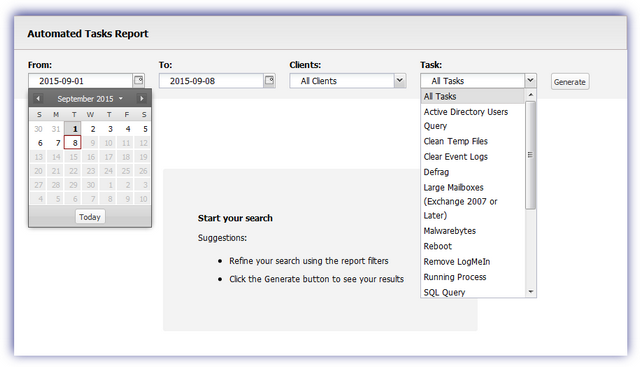Collapse the Task dropdown arrow
Screen dimensions: 640x367
click(530, 80)
